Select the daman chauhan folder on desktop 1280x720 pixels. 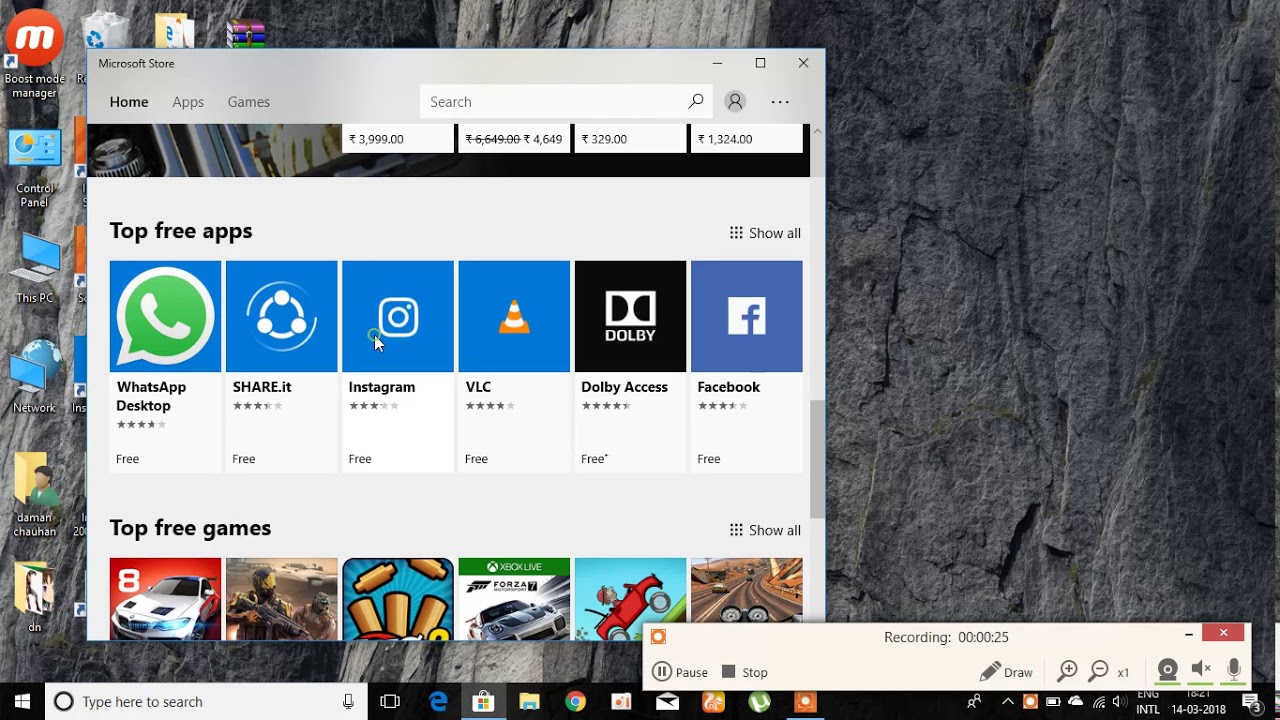click(x=35, y=496)
